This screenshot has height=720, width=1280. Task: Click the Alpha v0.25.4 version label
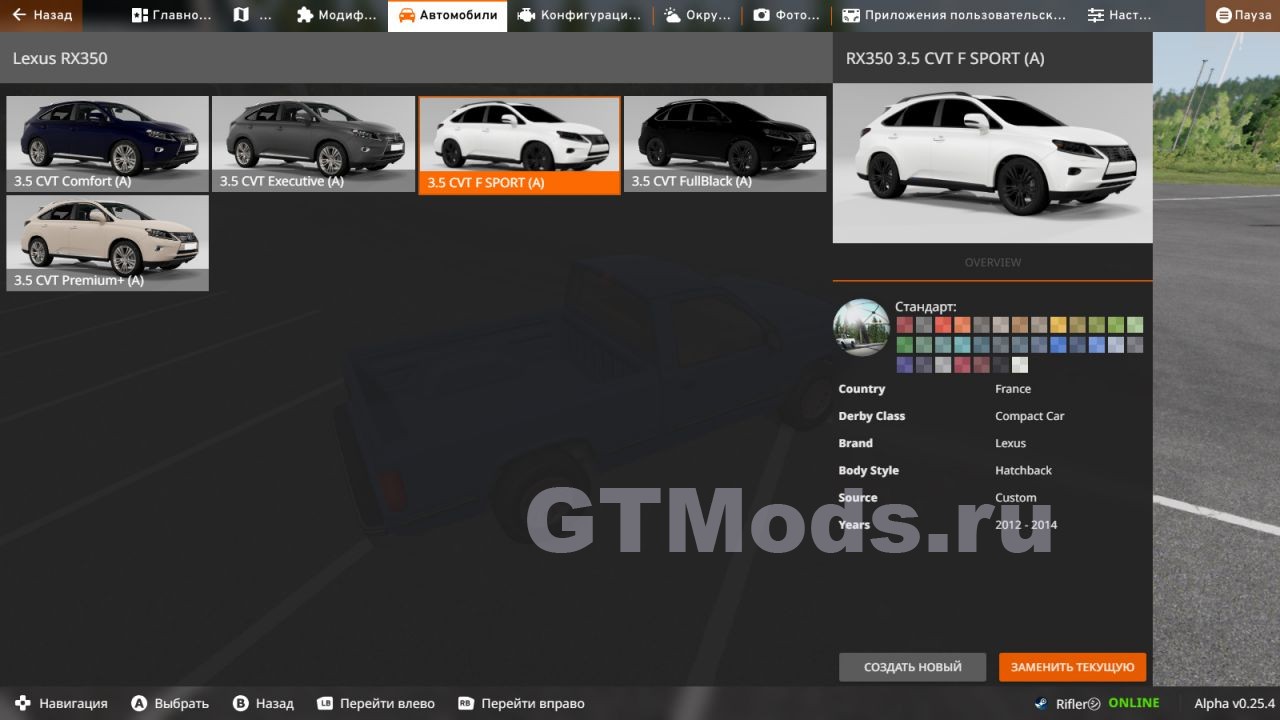[x=1235, y=703]
